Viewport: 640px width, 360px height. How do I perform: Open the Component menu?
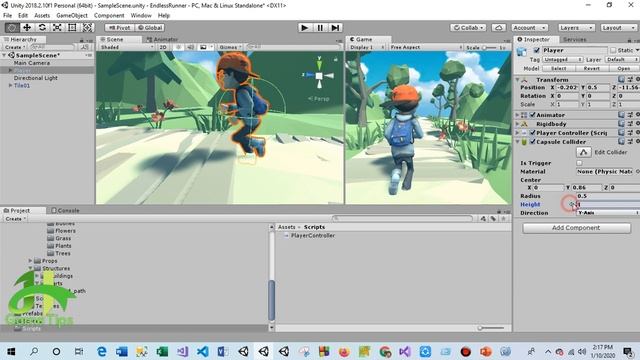(109, 16)
